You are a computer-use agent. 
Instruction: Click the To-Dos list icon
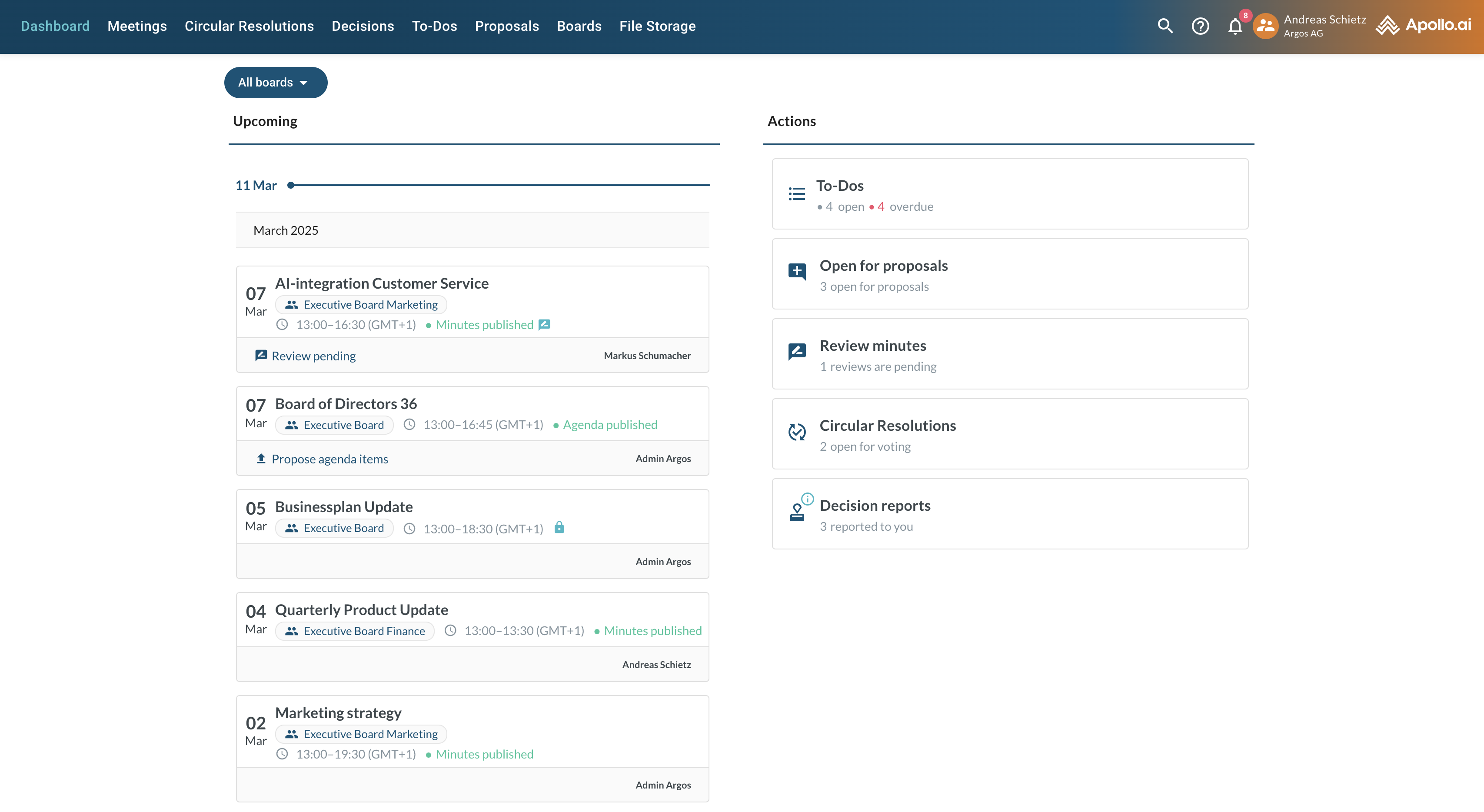tap(797, 194)
